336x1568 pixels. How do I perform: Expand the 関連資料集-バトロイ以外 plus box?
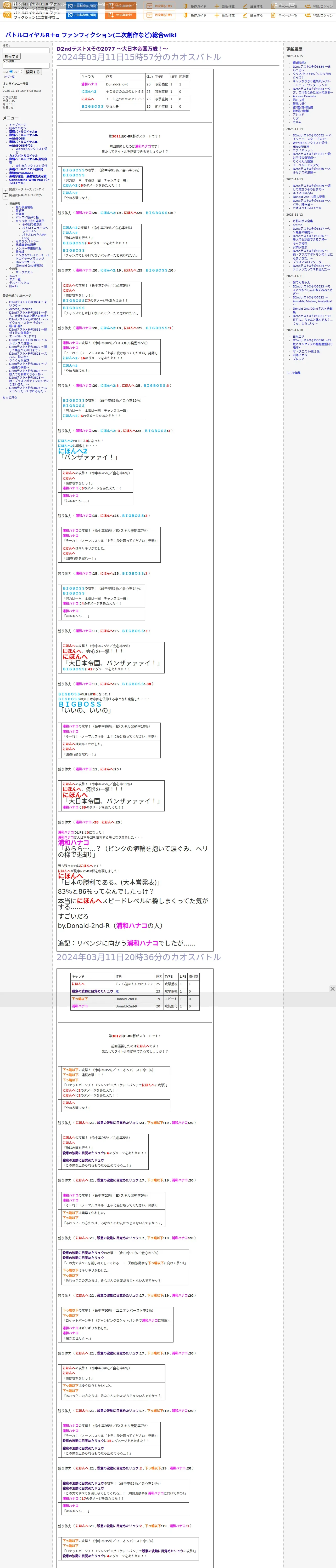click(x=5, y=196)
